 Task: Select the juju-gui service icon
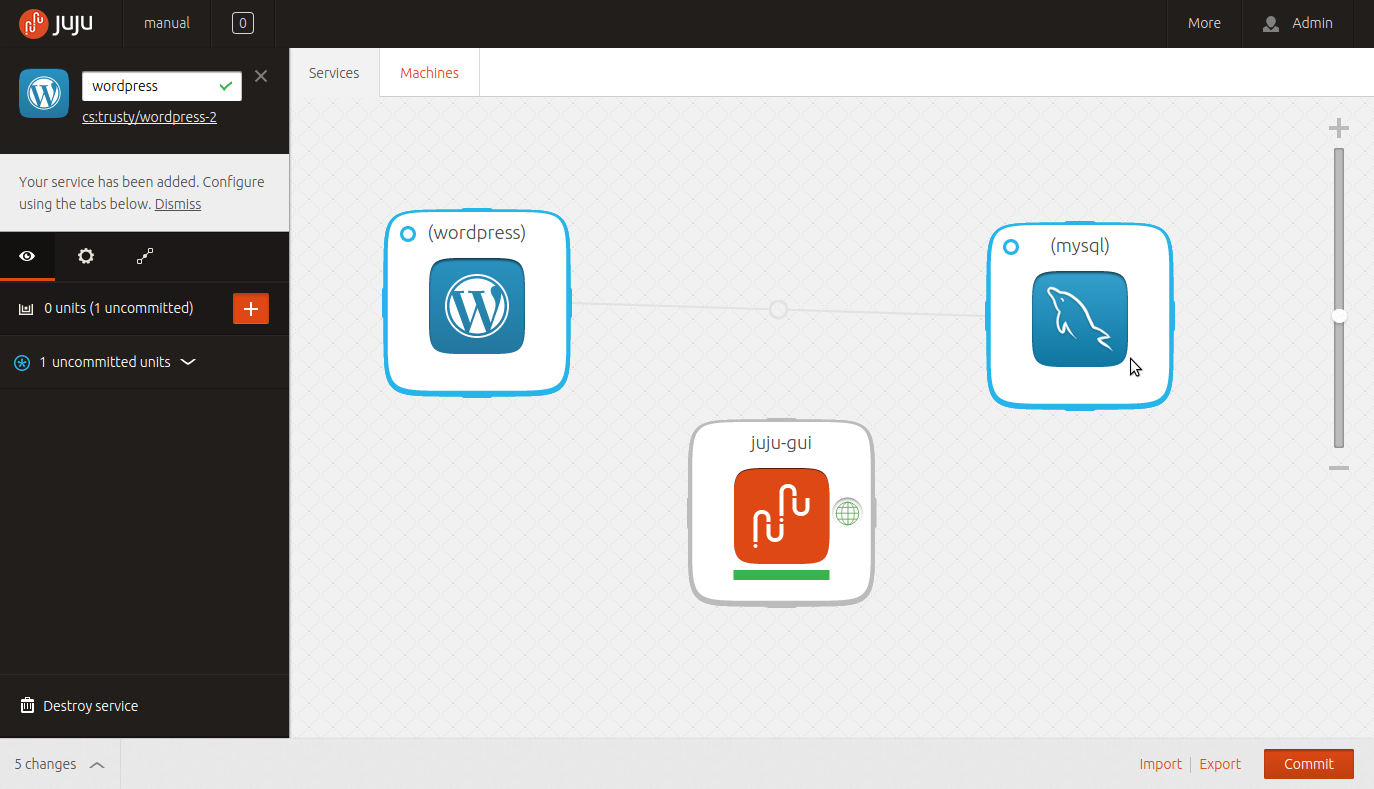[x=781, y=516]
